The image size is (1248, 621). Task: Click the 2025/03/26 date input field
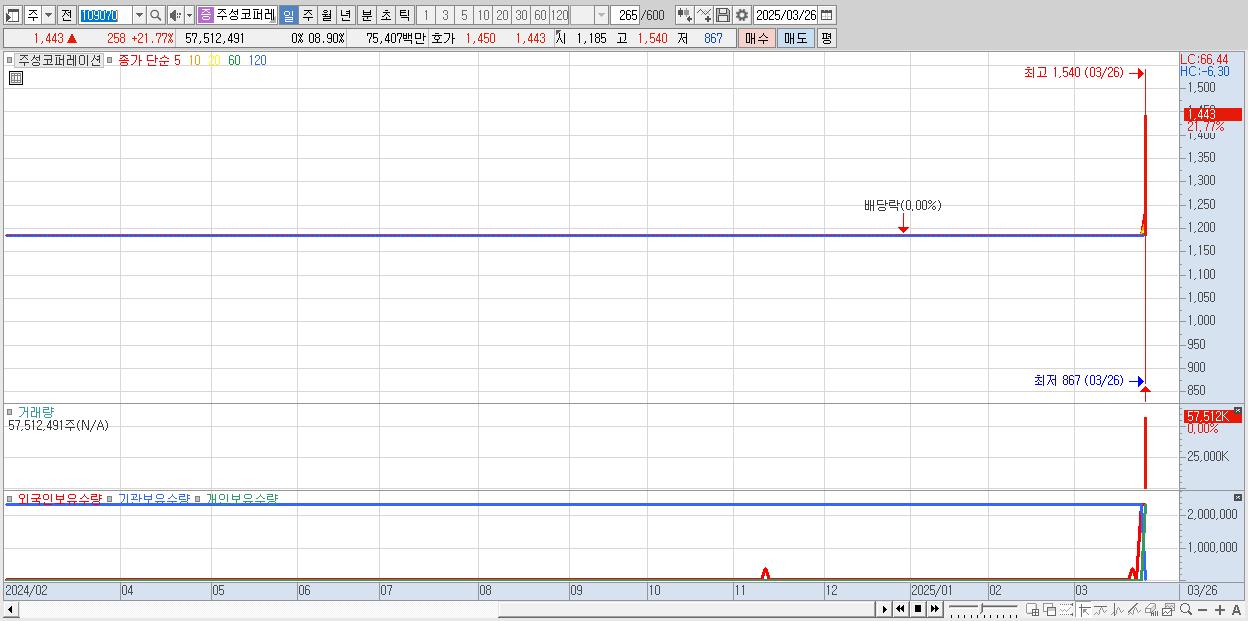(785, 15)
